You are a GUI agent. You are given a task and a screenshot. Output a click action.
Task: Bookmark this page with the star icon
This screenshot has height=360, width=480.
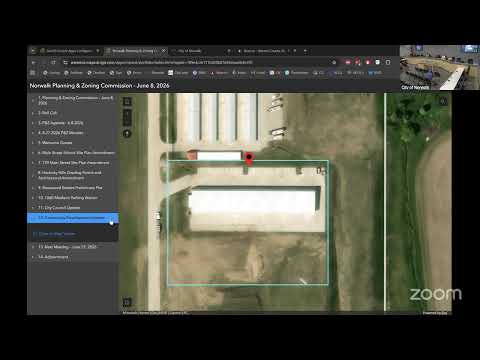pos(334,62)
